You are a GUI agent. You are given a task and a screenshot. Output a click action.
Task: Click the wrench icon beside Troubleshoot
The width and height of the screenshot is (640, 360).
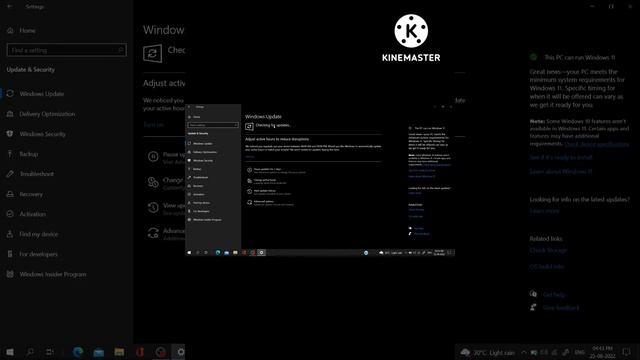tap(10, 174)
